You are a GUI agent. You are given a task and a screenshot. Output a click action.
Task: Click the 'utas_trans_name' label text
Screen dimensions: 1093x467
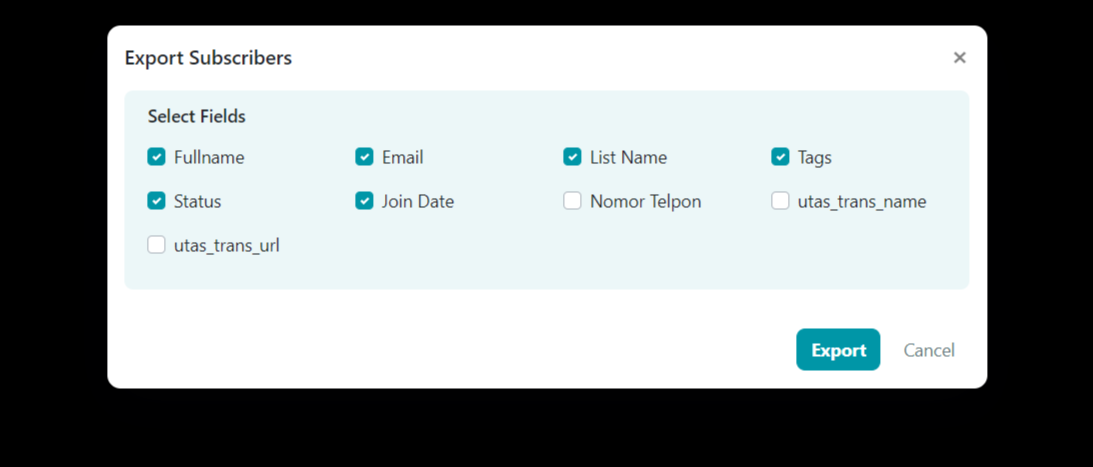tap(862, 201)
